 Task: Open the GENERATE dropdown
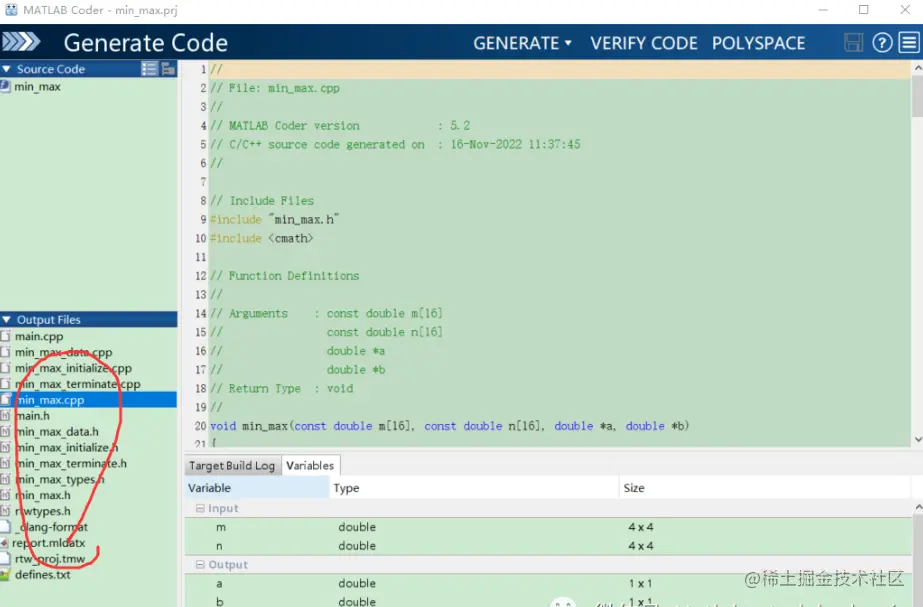point(522,43)
